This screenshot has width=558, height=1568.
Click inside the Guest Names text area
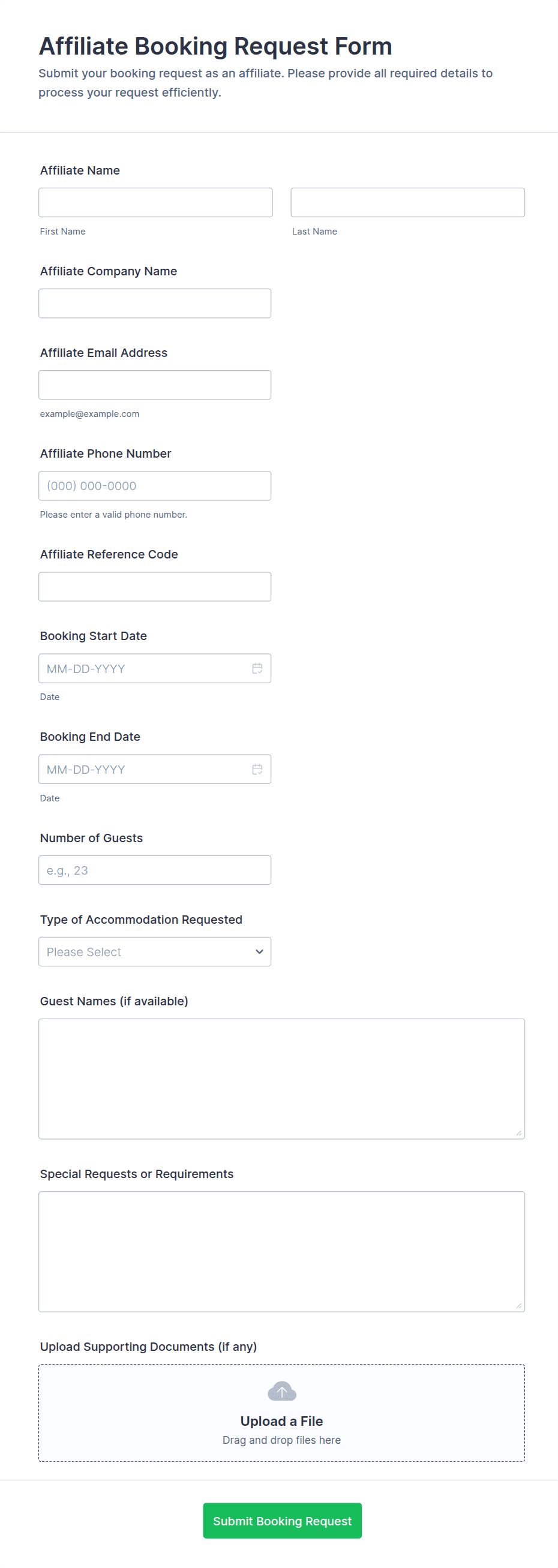click(281, 1079)
